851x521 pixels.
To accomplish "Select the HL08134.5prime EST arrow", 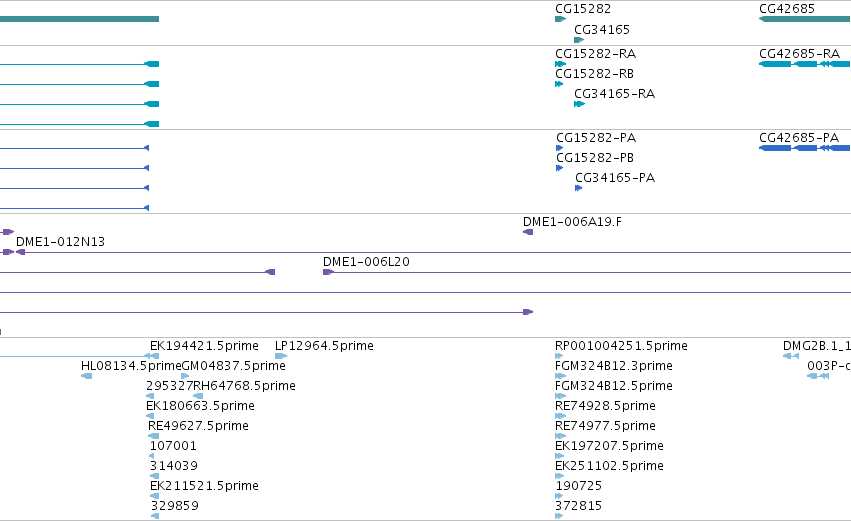I will (86, 376).
